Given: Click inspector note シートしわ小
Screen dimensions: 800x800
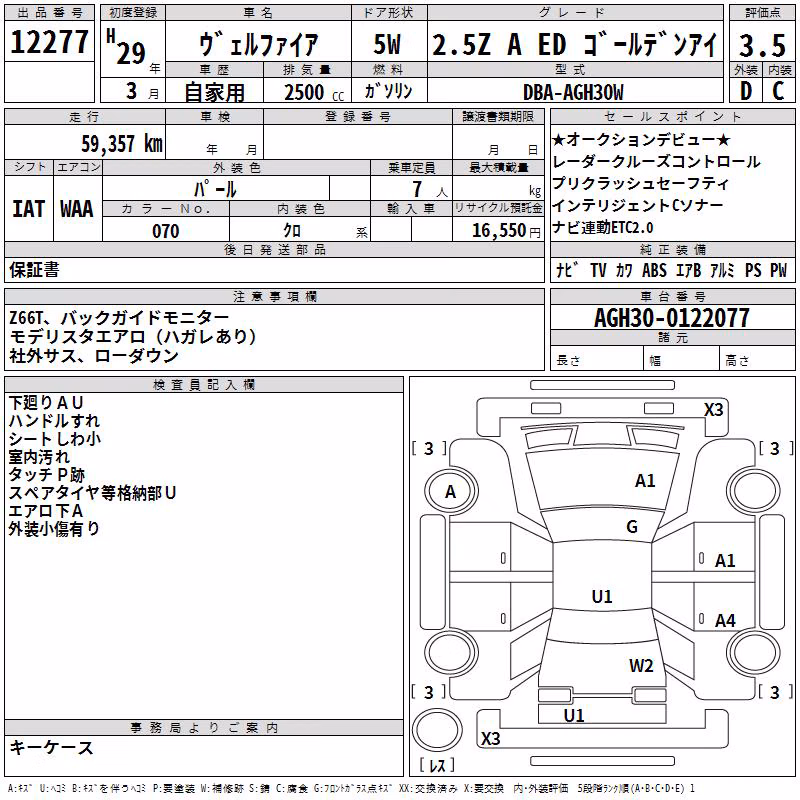Looking at the screenshot, I should pyautogui.click(x=55, y=439).
